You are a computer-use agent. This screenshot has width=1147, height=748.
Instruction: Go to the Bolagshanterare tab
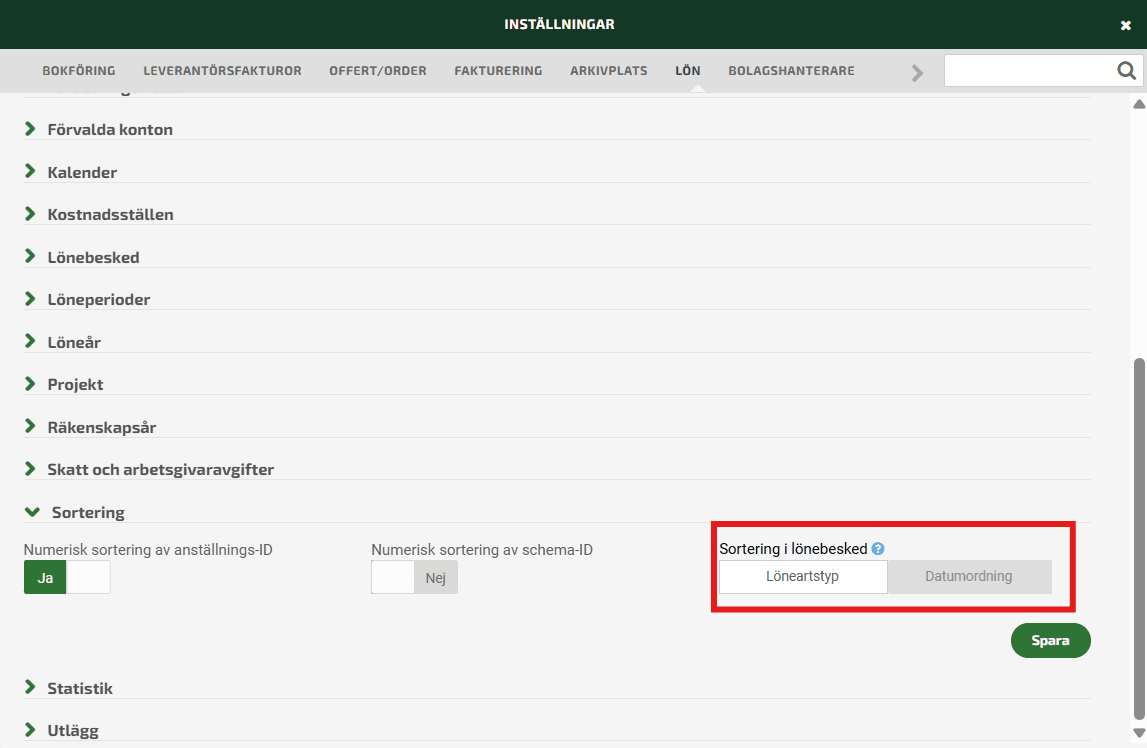791,71
